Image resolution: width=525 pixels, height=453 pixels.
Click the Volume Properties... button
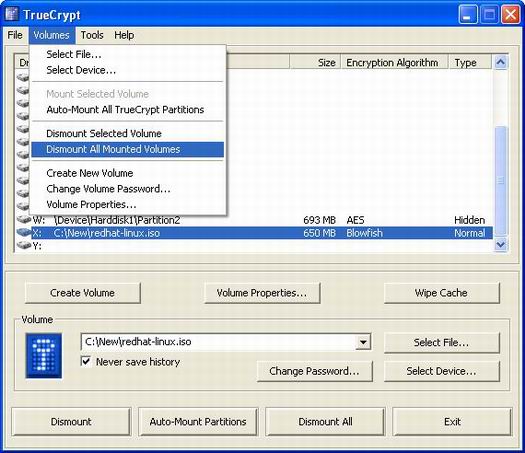[262, 293]
